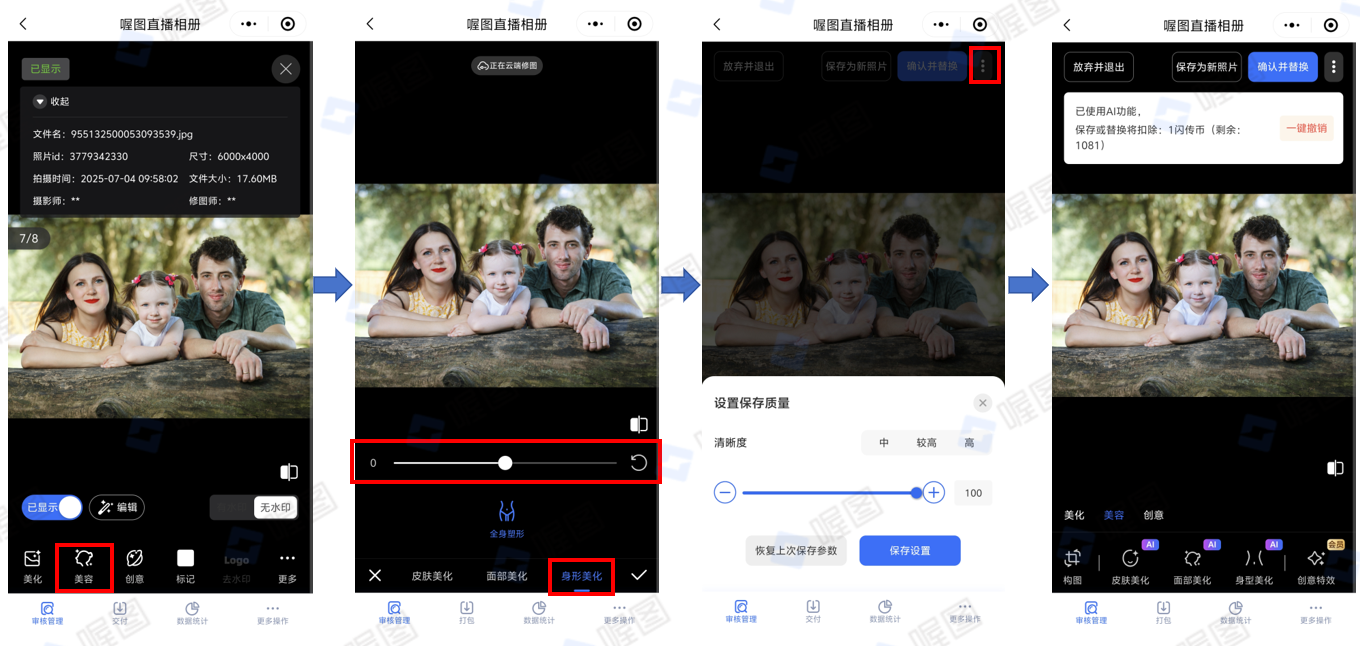Open 数据统计 tab in second screen
Screen dimensions: 1360x646
coord(539,612)
